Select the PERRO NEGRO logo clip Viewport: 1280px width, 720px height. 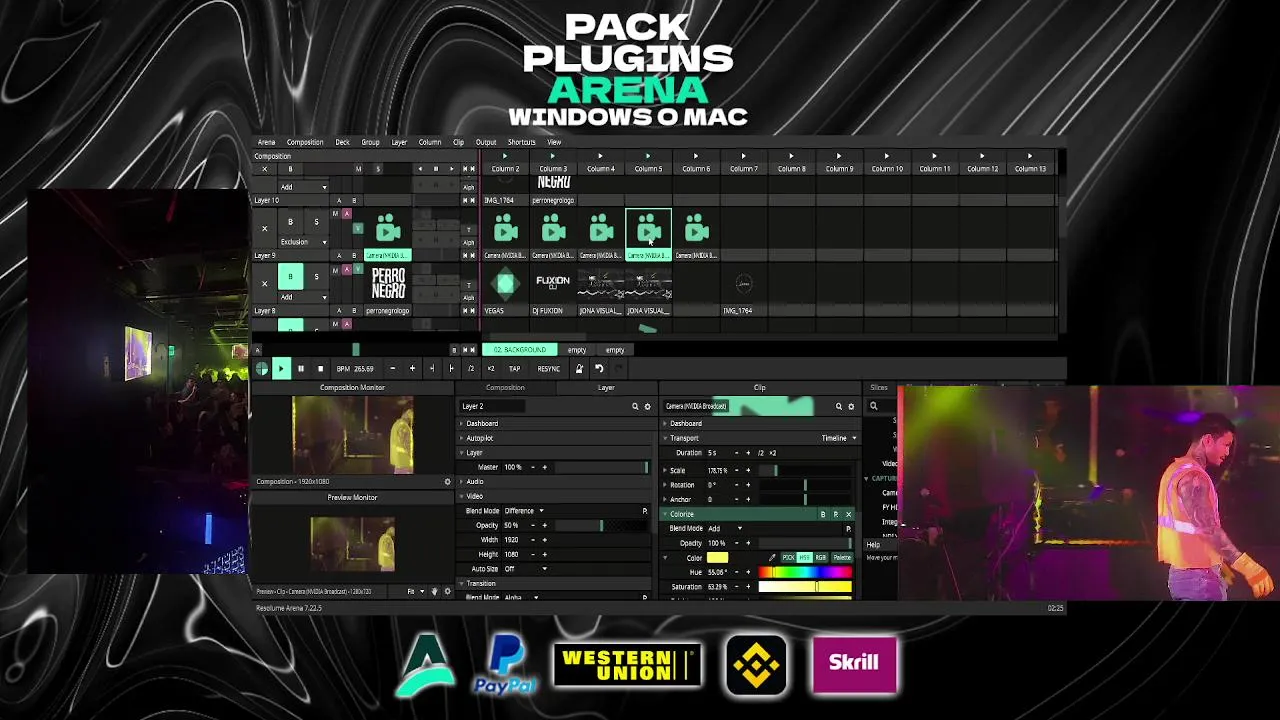[388, 284]
